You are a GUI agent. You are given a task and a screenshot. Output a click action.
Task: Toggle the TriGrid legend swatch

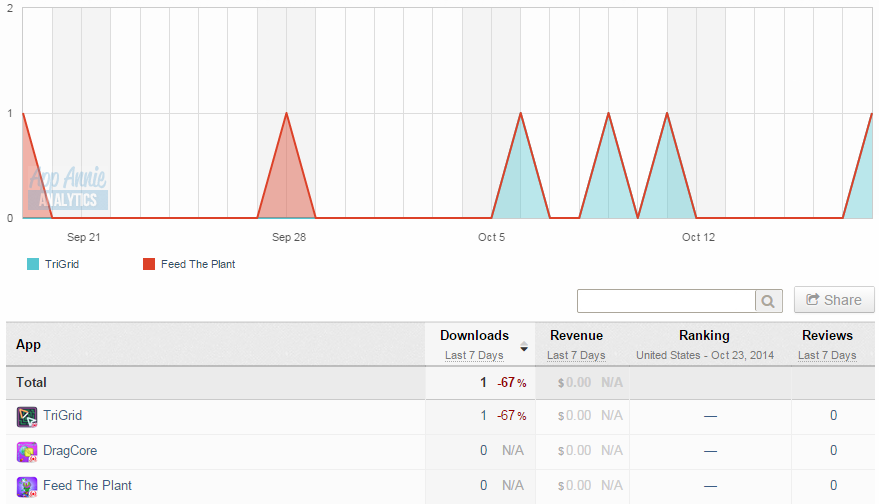(x=33, y=264)
